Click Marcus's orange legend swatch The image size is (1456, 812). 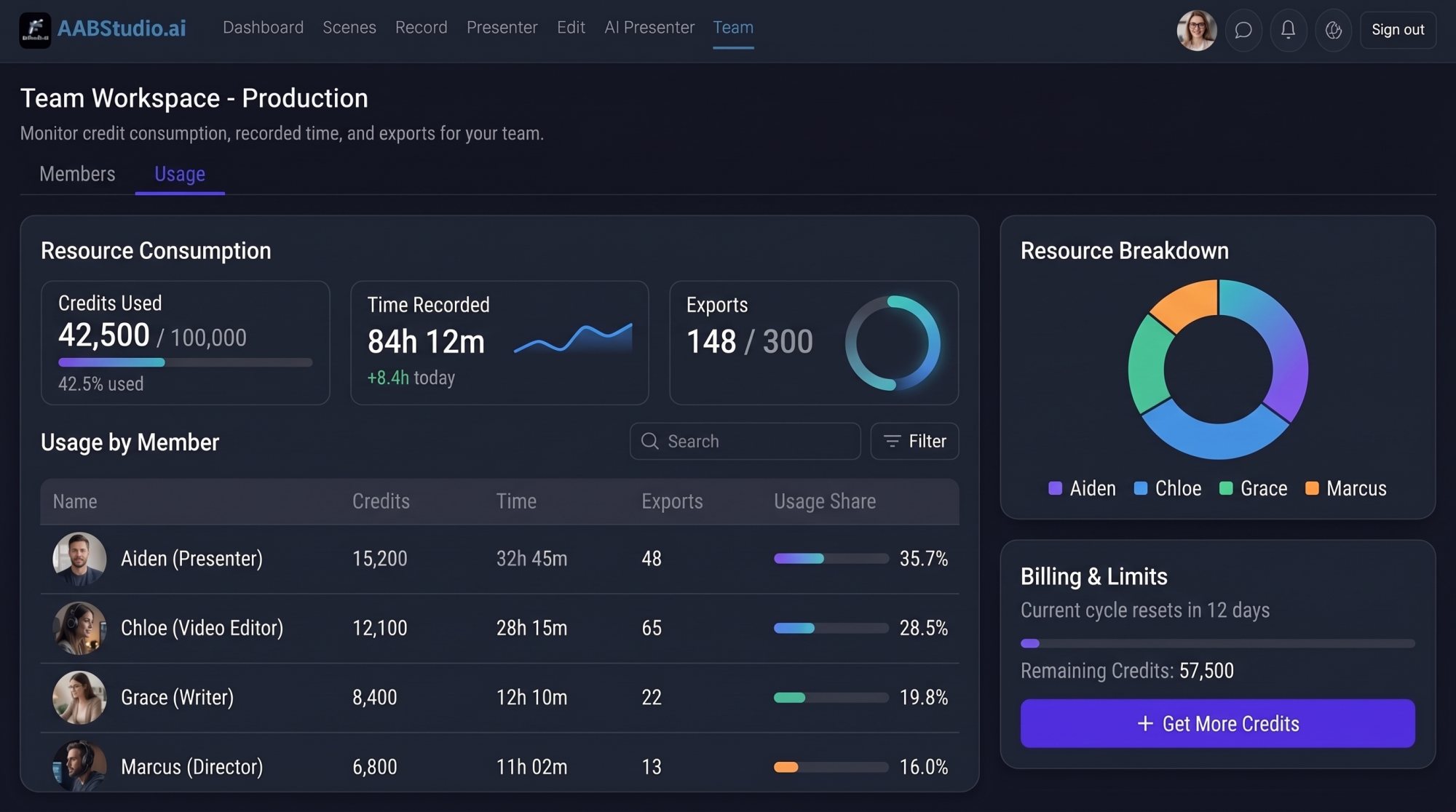pyautogui.click(x=1312, y=488)
